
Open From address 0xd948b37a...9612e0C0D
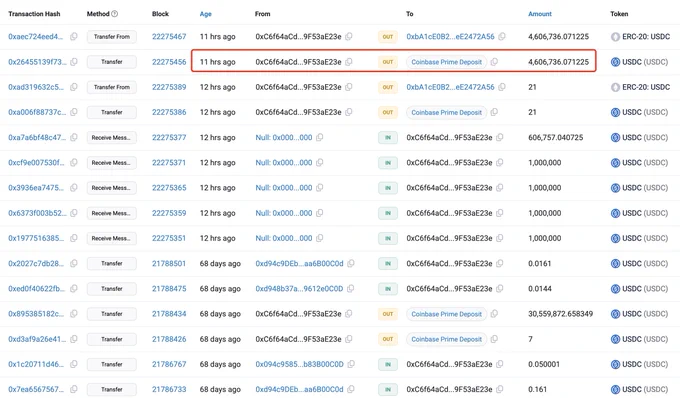coord(299,288)
